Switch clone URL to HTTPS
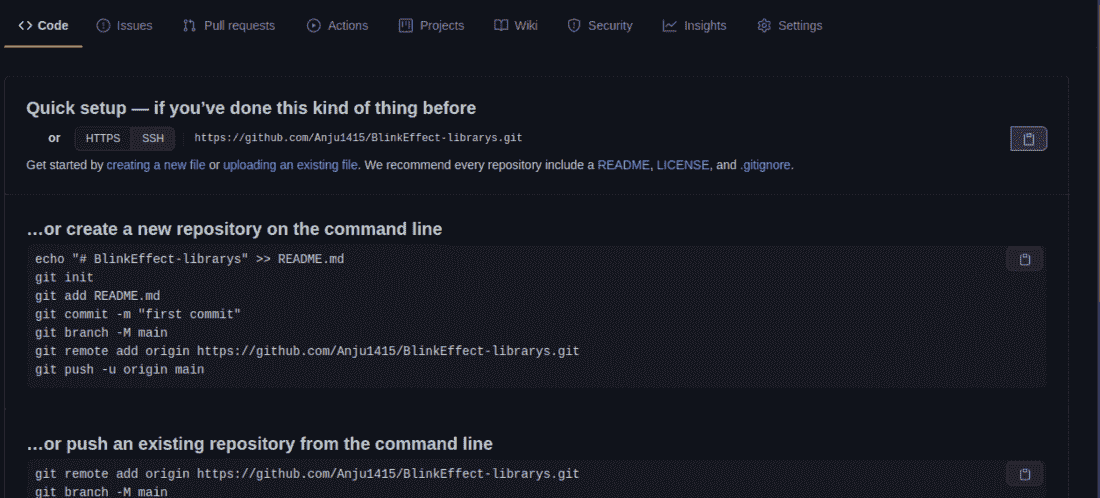The height and width of the screenshot is (498, 1100). tap(103, 138)
